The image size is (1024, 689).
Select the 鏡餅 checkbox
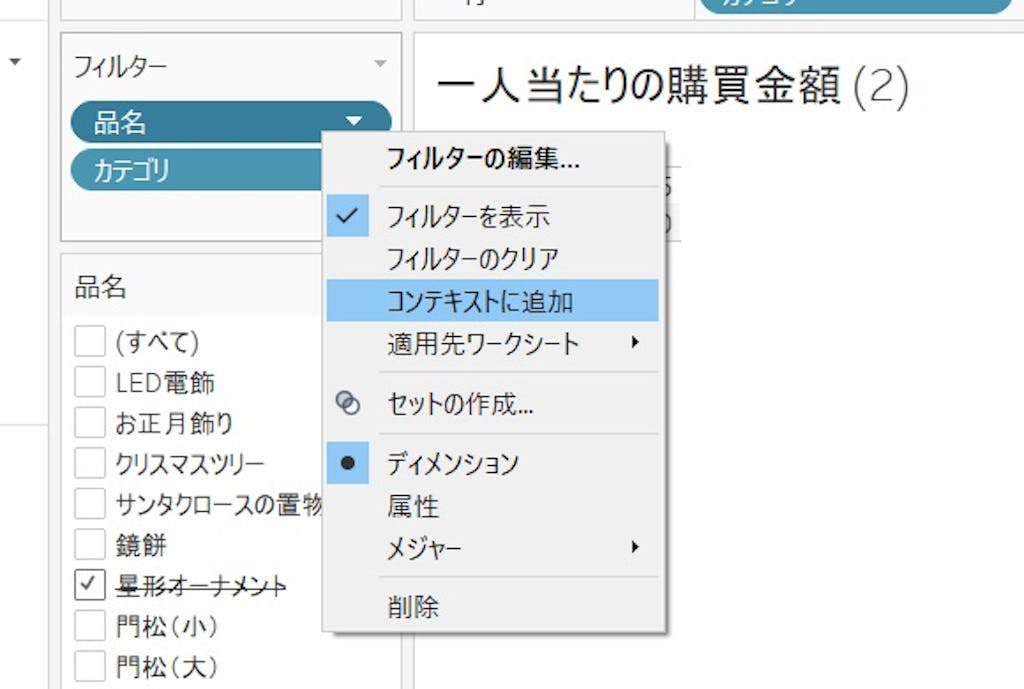pyautogui.click(x=90, y=545)
